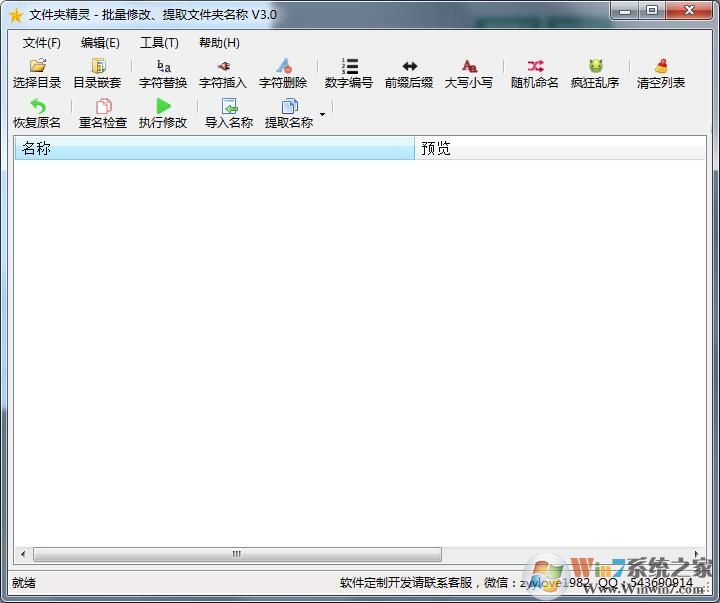
Task: Expand the 提取名称 dropdown arrow
Action: [322, 114]
